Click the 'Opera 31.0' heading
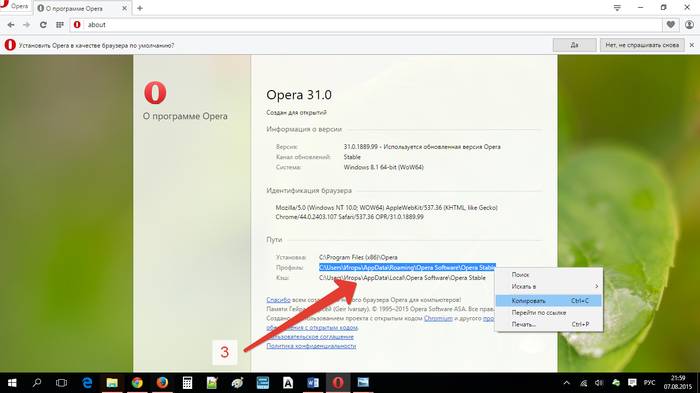700x393 pixels. click(x=299, y=95)
